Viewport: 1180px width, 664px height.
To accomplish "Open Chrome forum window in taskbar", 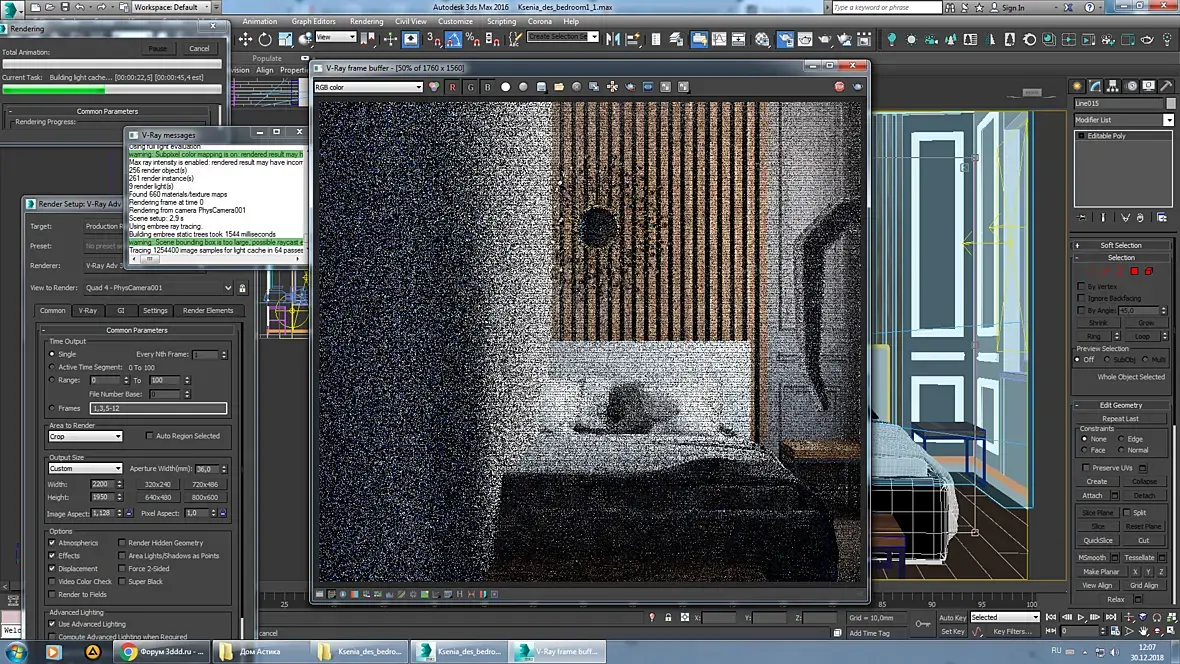I will (162, 652).
